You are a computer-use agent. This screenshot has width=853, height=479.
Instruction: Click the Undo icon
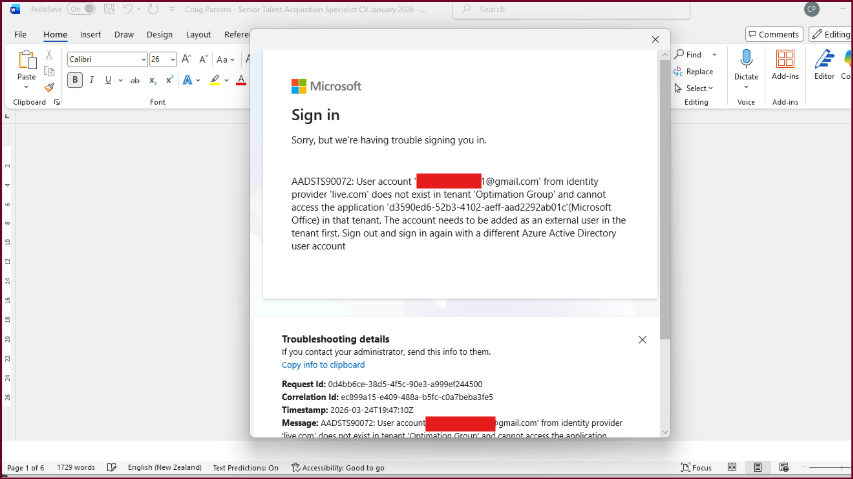127,9
